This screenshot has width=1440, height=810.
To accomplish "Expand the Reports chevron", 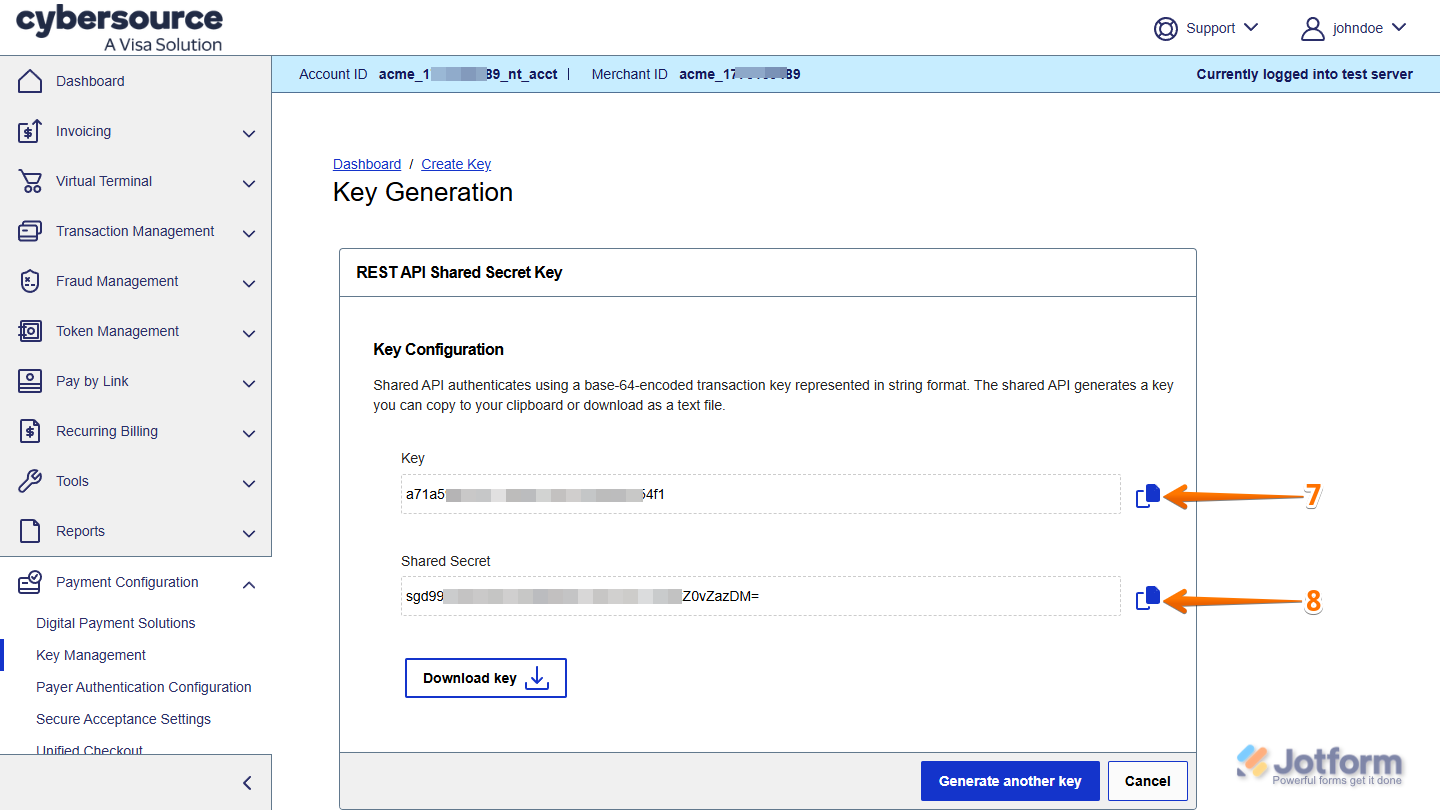I will pos(249,533).
